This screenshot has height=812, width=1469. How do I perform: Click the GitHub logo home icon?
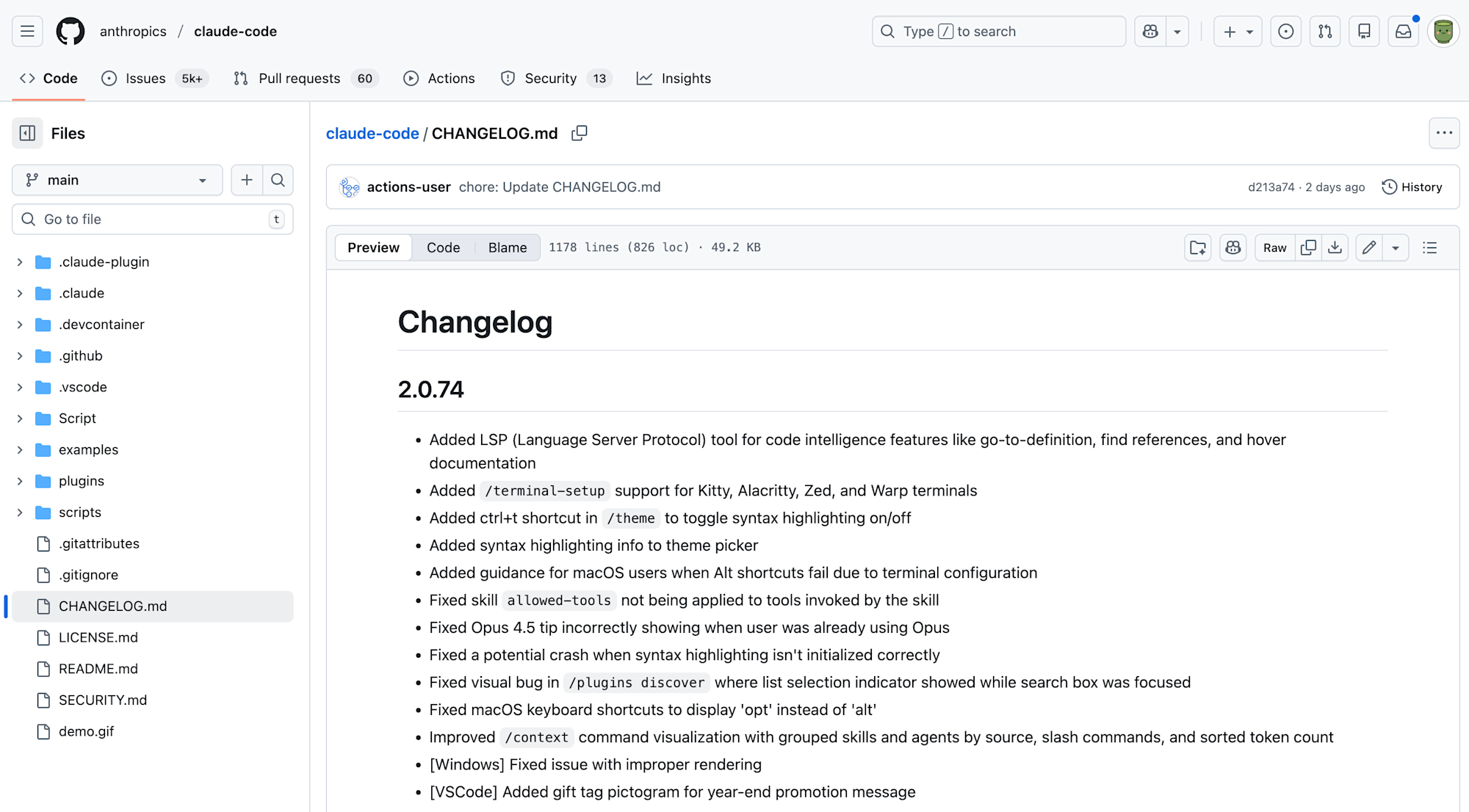tap(71, 32)
